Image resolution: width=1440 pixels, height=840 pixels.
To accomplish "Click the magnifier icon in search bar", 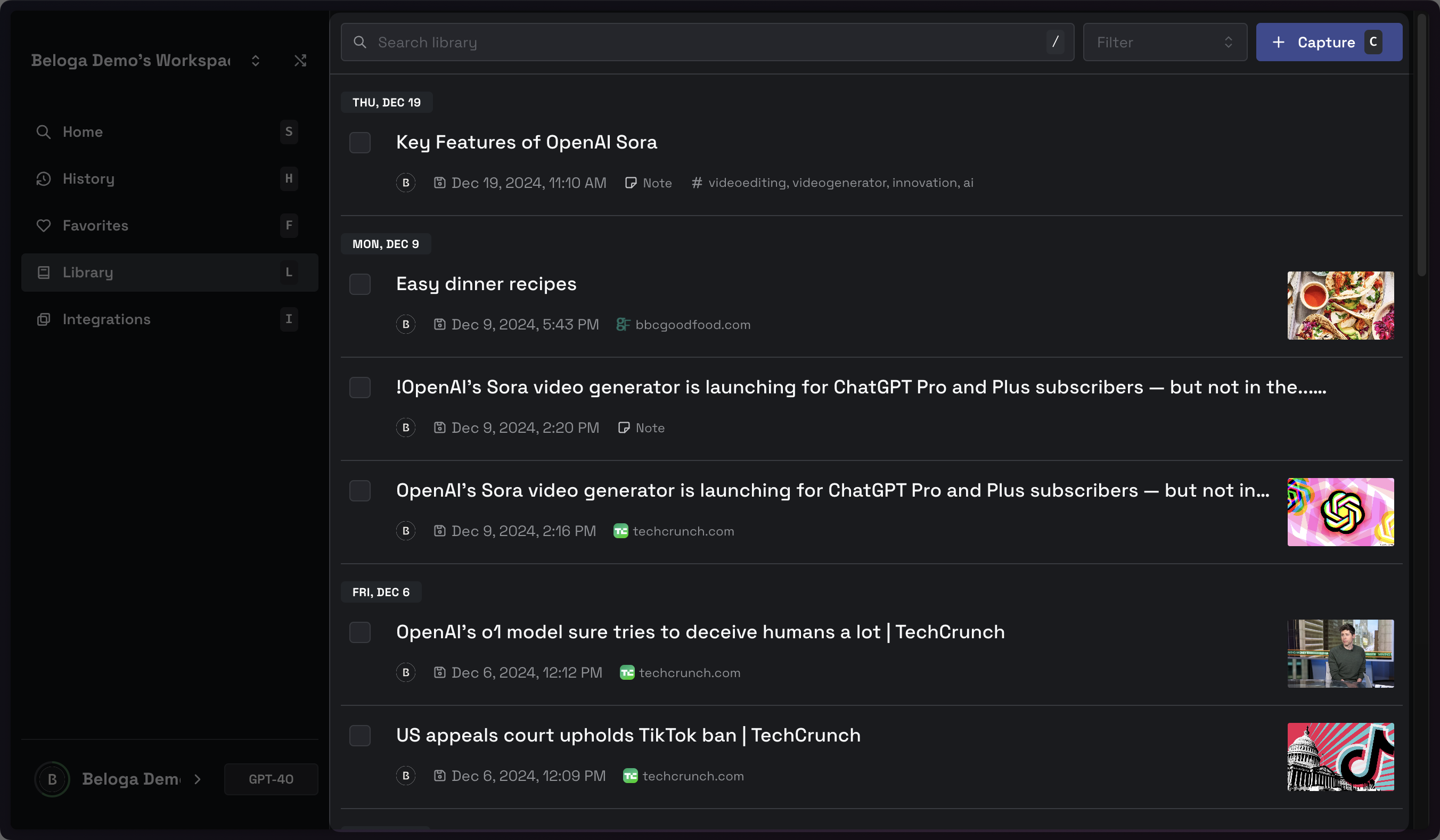I will tap(359, 42).
